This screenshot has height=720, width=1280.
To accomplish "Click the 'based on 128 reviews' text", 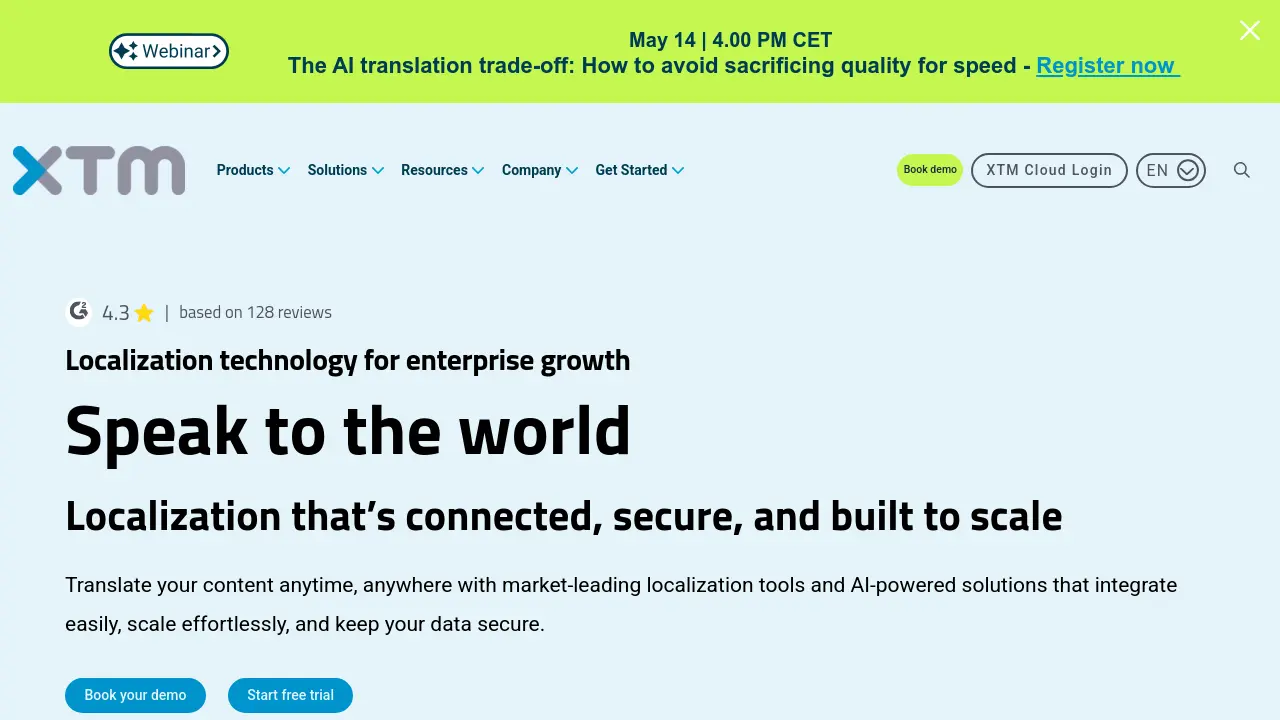I will pyautogui.click(x=255, y=312).
